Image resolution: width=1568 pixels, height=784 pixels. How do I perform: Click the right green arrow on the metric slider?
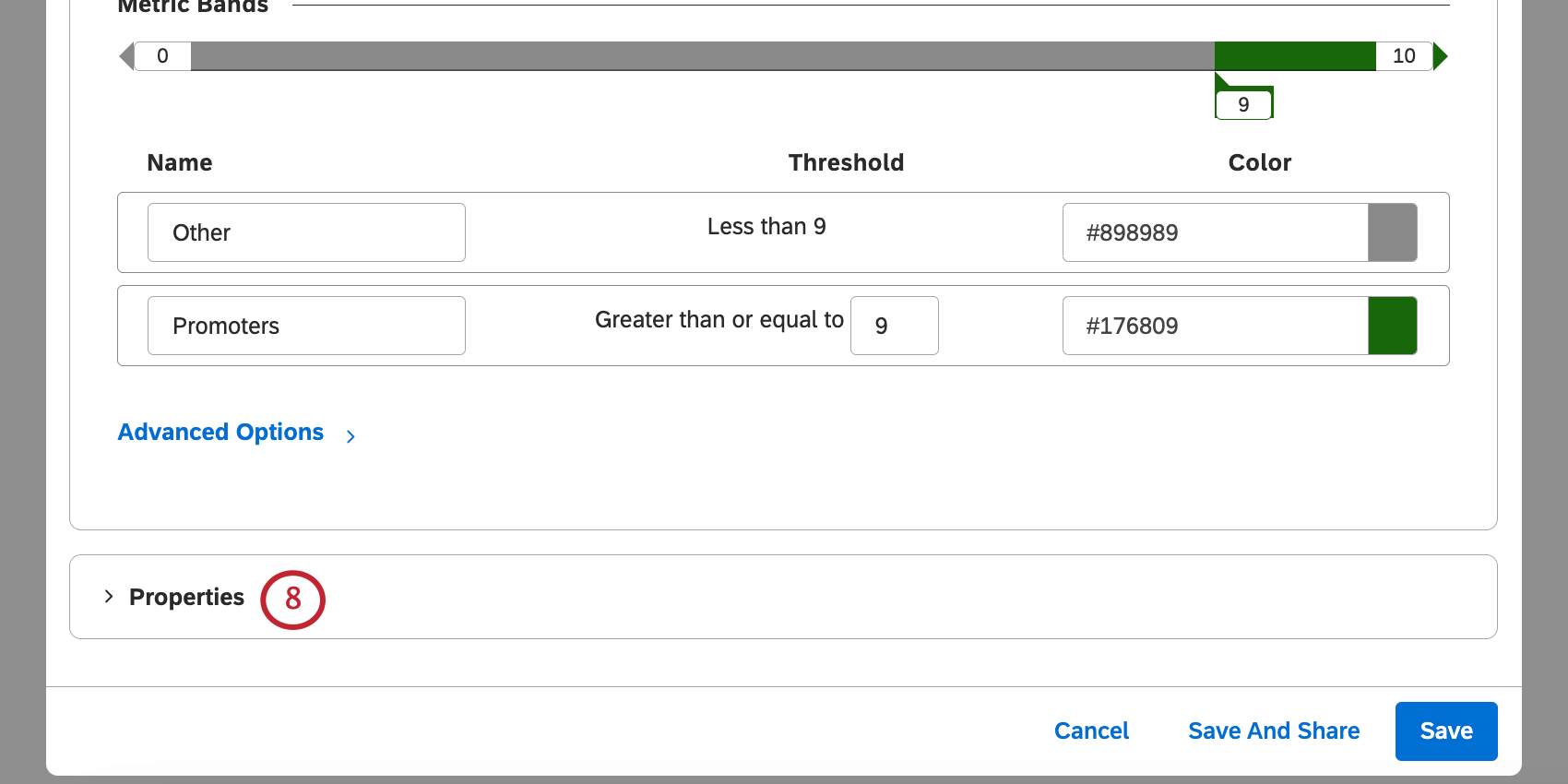click(x=1441, y=56)
